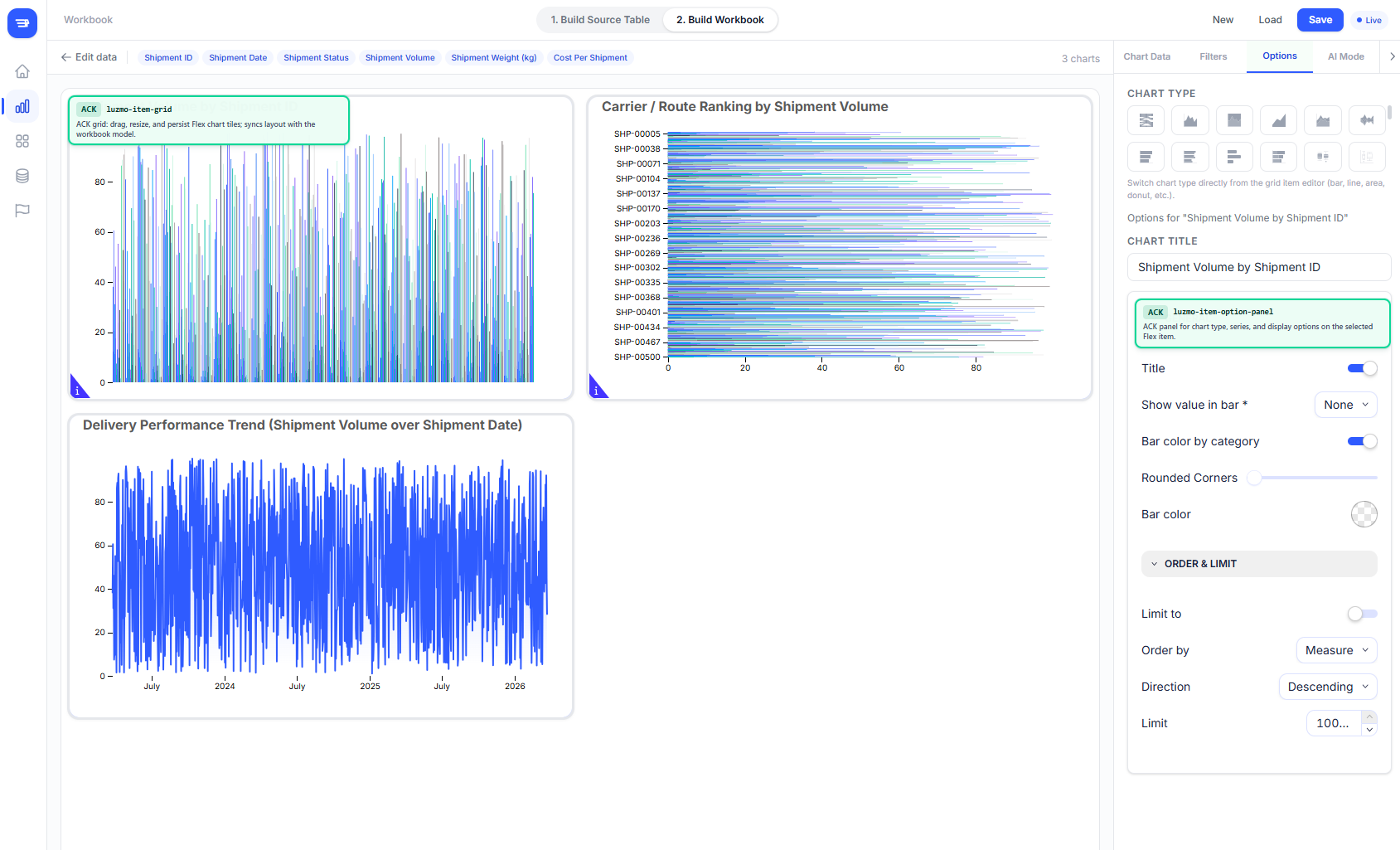Click the Load button

[x=1270, y=20]
